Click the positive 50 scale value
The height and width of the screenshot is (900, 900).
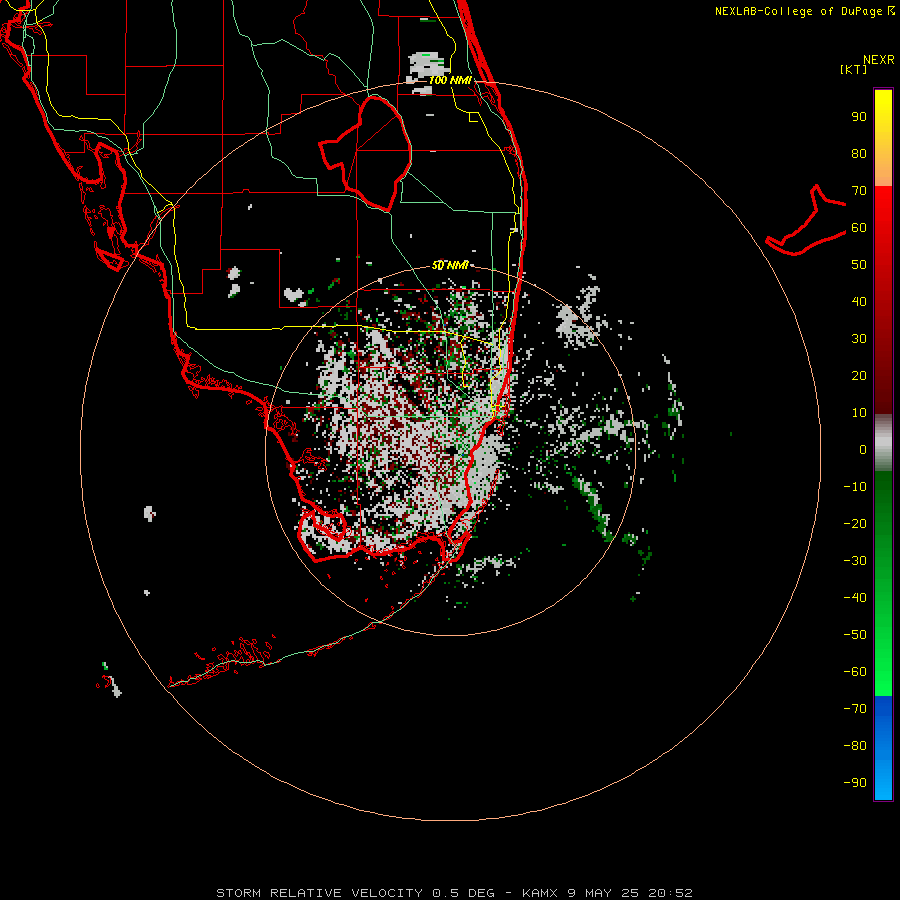coord(859,265)
